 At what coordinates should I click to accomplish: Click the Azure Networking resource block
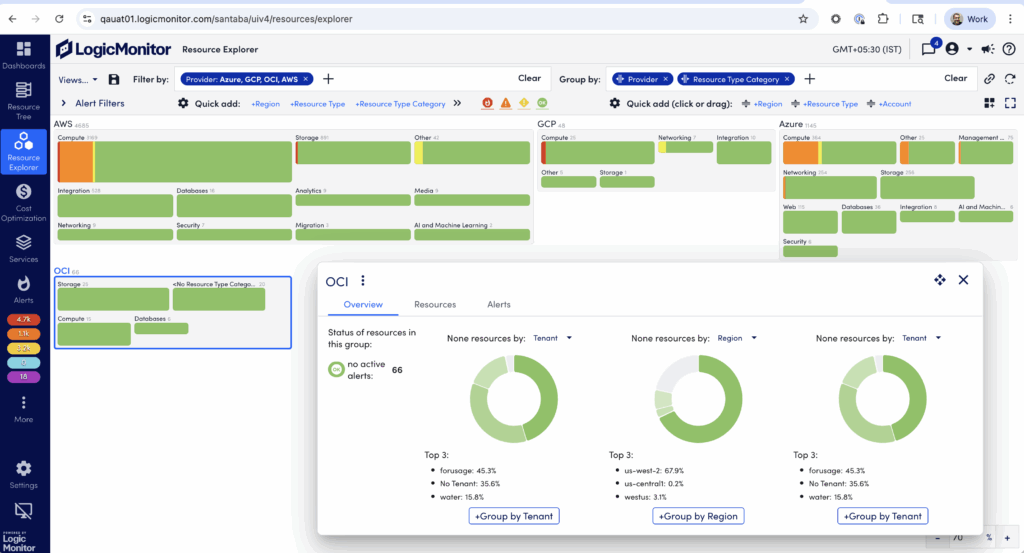pyautogui.click(x=829, y=187)
